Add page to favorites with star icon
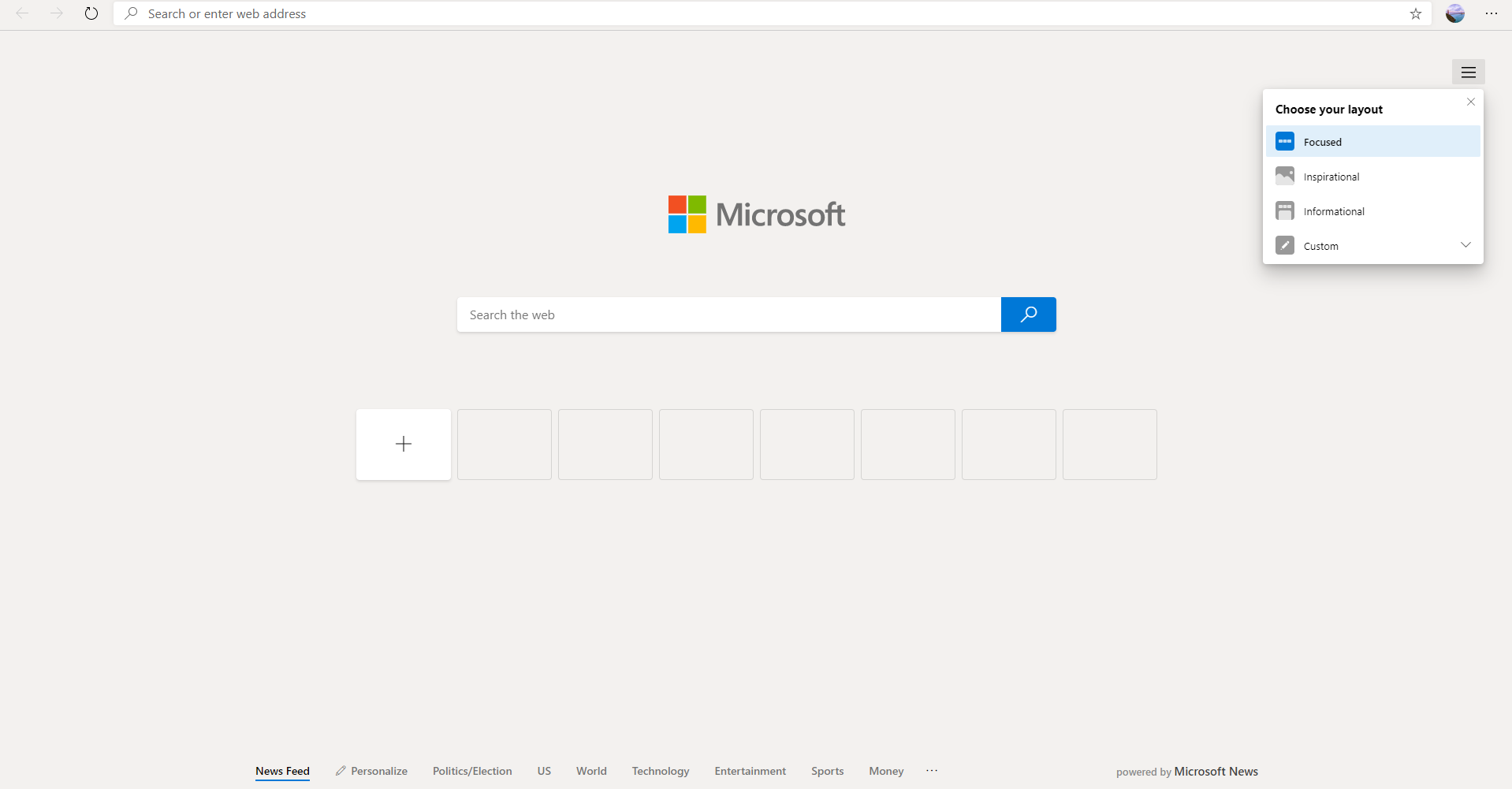Screen dimensions: 1512x789 tap(1416, 13)
